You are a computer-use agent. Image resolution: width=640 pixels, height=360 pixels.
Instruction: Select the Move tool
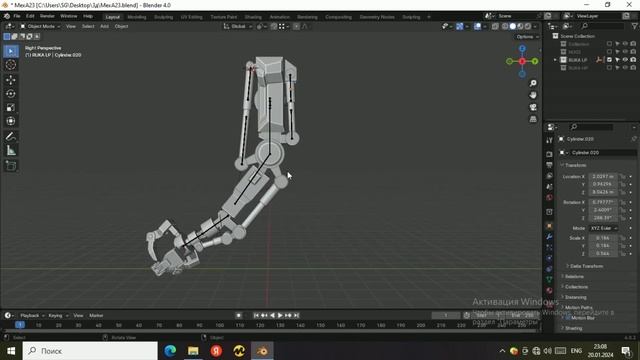coord(11,80)
